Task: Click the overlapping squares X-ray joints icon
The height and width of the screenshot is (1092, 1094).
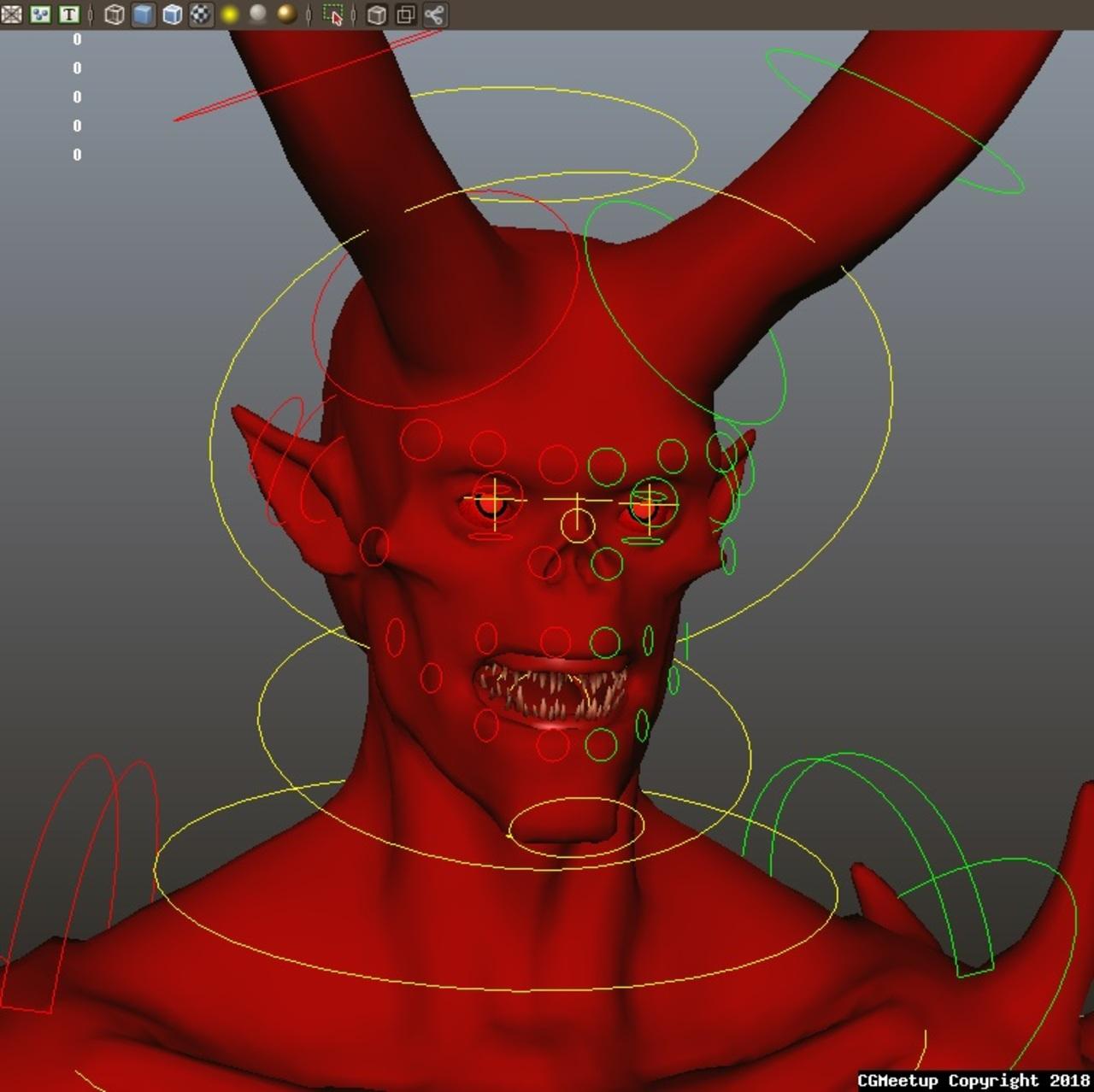Action: (405, 15)
